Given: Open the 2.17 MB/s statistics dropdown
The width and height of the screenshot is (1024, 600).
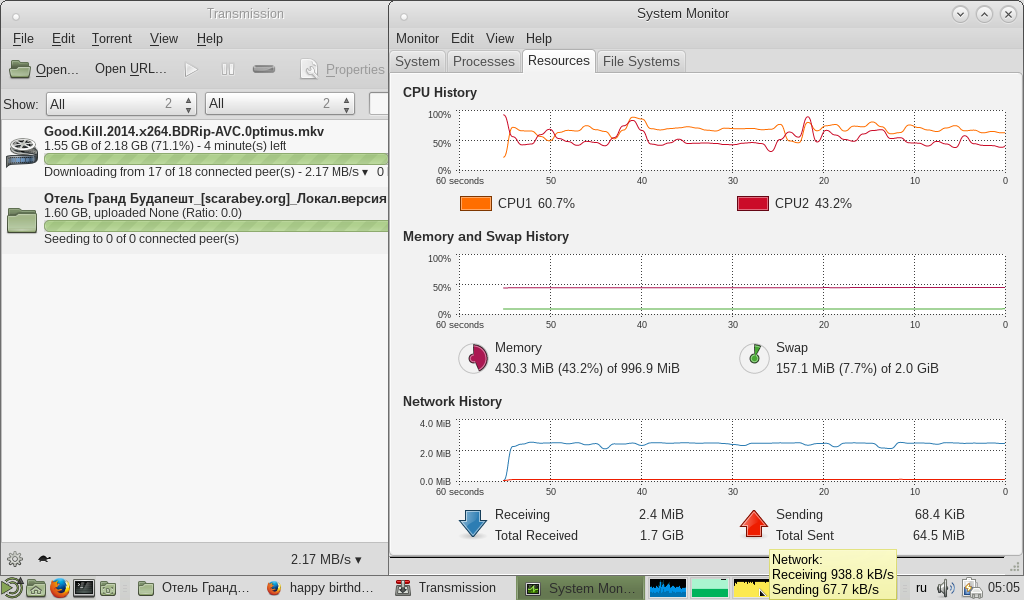Looking at the screenshot, I should pyautogui.click(x=326, y=559).
